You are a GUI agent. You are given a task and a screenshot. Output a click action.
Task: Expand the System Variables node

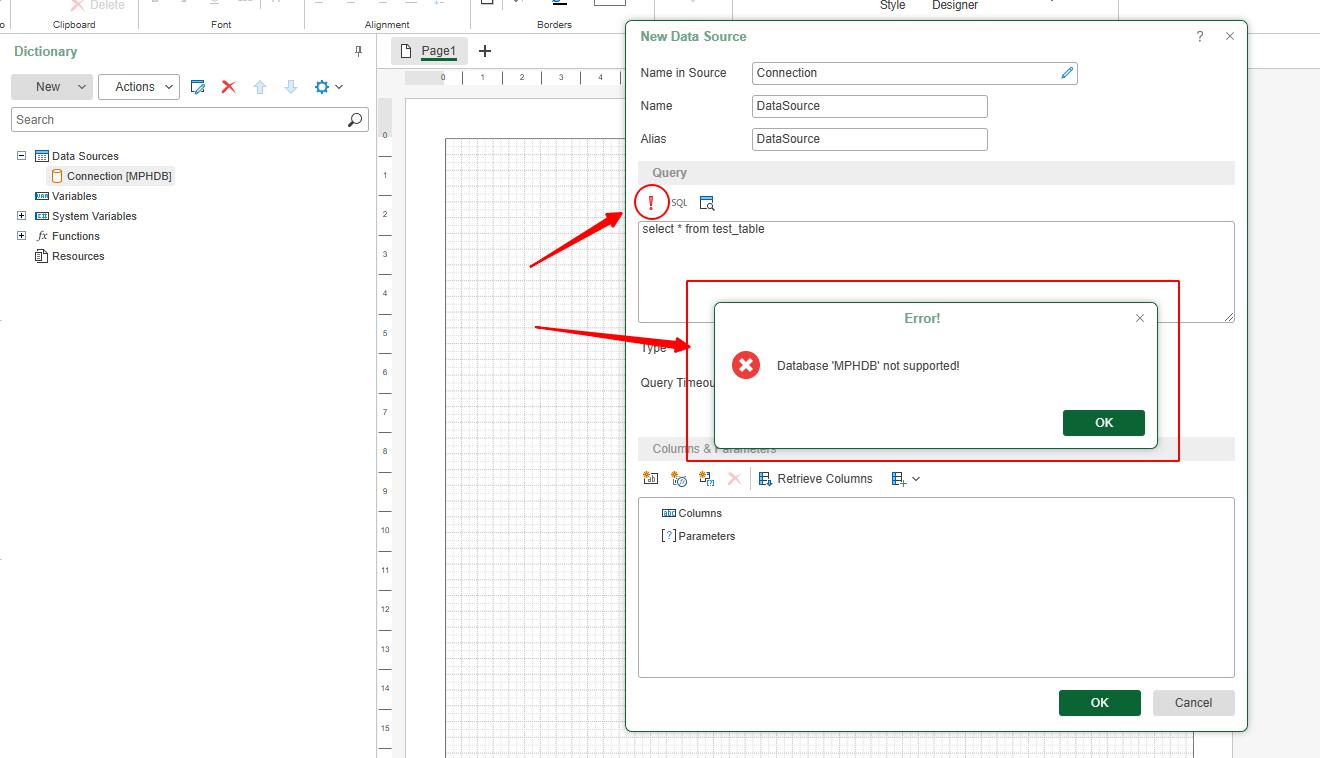(22, 216)
